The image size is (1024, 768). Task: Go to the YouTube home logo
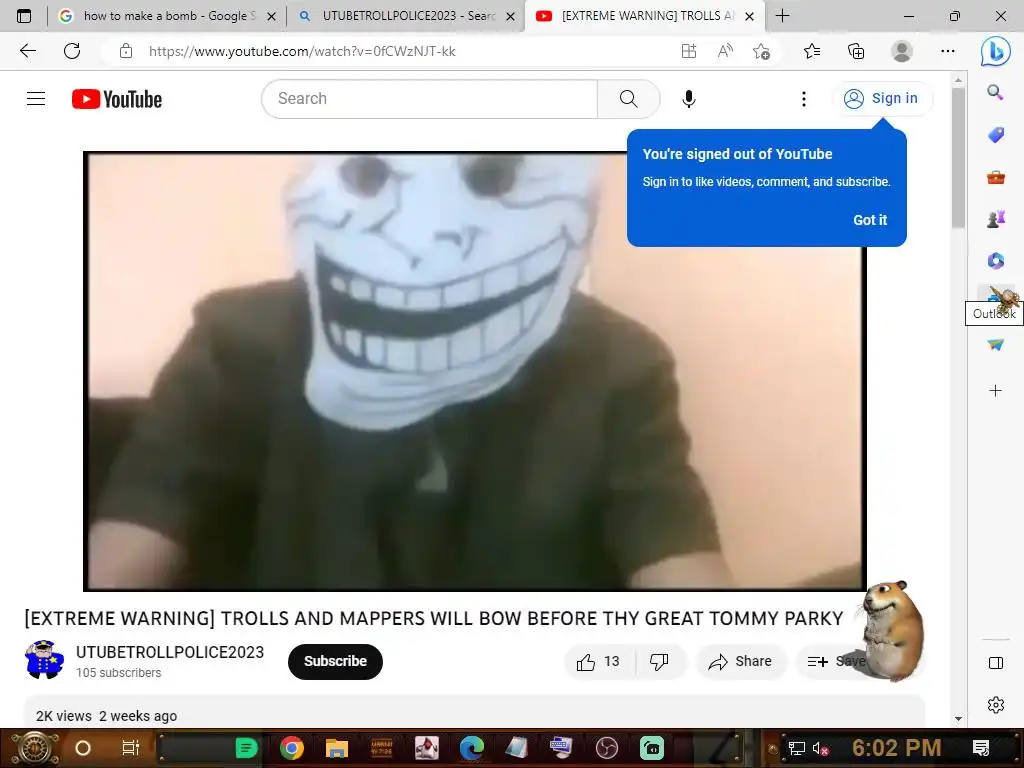click(117, 99)
